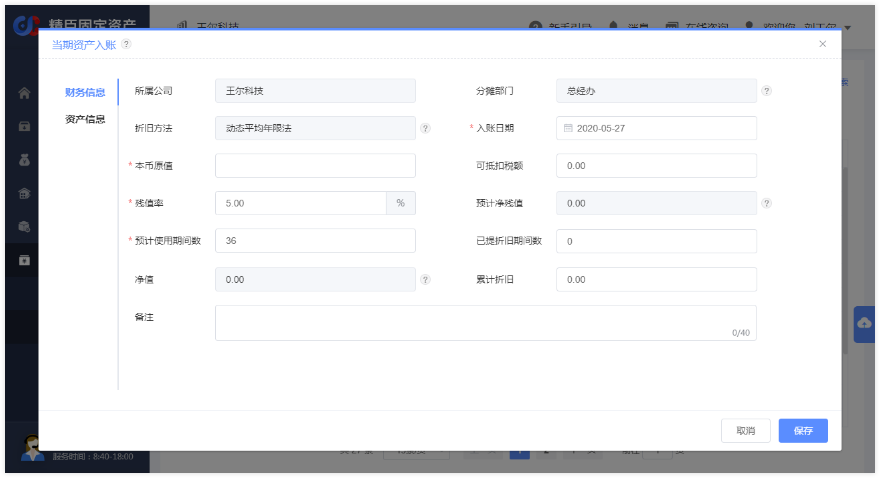Click the cloud upload floating button
Screen dimensions: 880x478
[864, 324]
